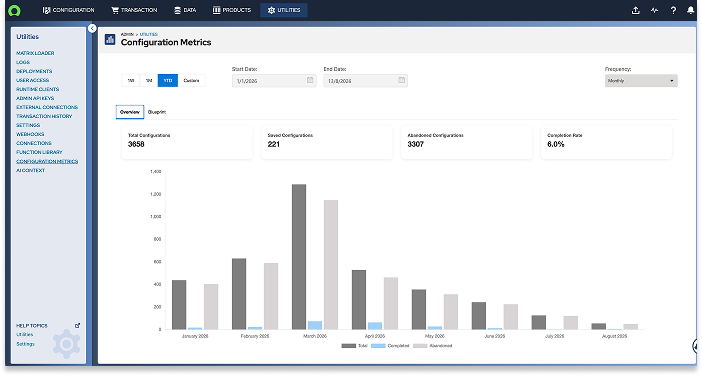This screenshot has width=702, height=376.
Task: Open Logs in sidebar
Action: (x=23, y=62)
